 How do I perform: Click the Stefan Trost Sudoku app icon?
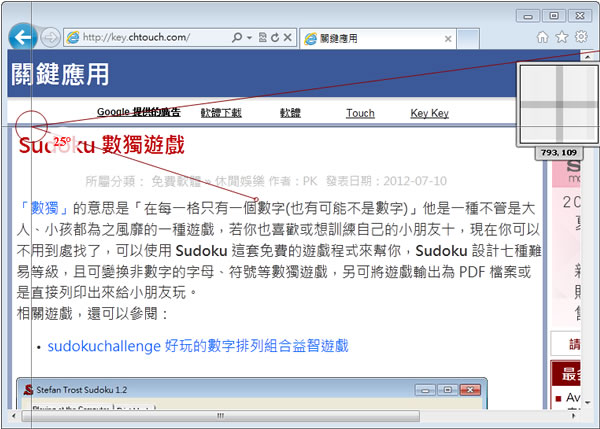(x=28, y=390)
